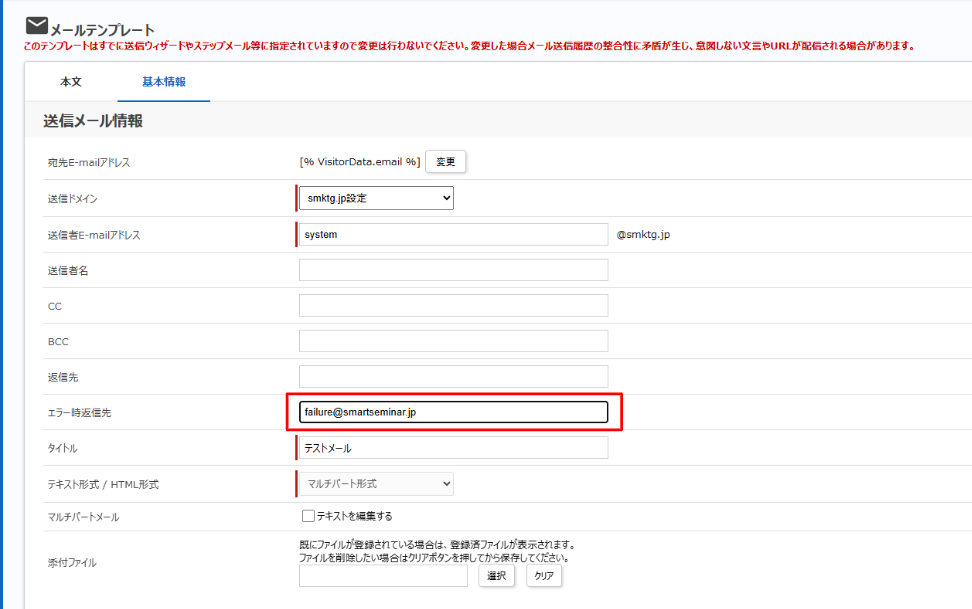Toggle the テキストを編集する checkbox
This screenshot has height=609, width=972.
click(308, 516)
